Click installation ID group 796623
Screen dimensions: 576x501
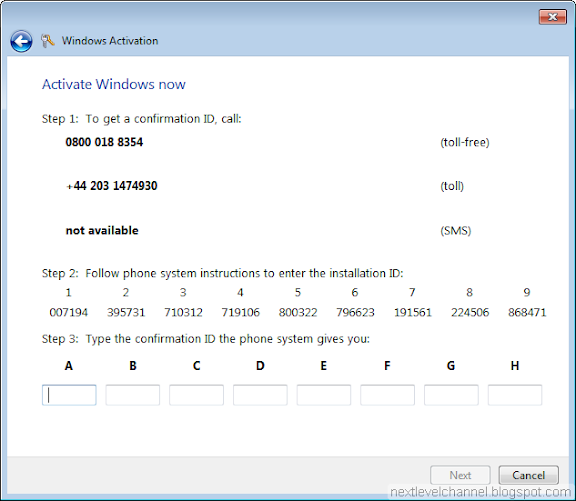coord(355,313)
